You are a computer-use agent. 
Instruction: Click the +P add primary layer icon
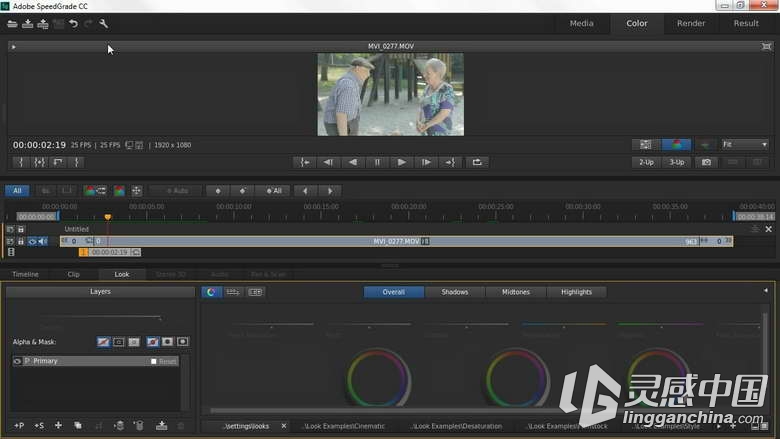click(19, 426)
